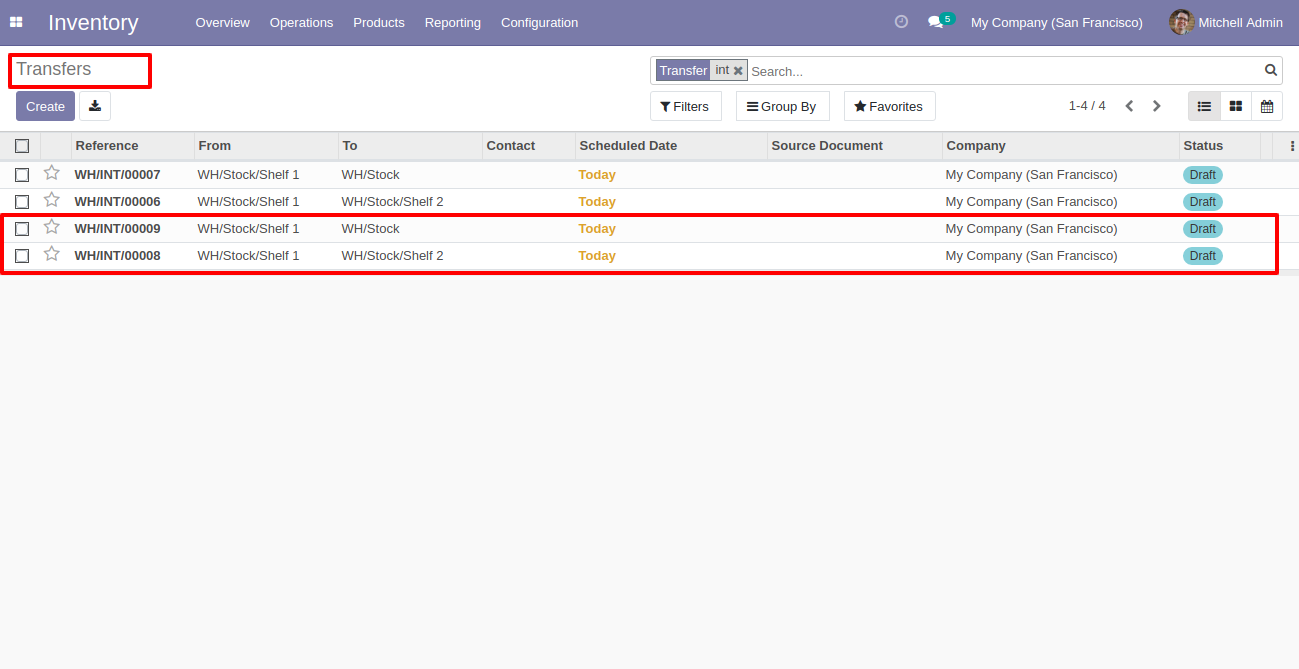Image resolution: width=1299 pixels, height=669 pixels.
Task: Open the apps grid menu icon
Action: point(16,22)
